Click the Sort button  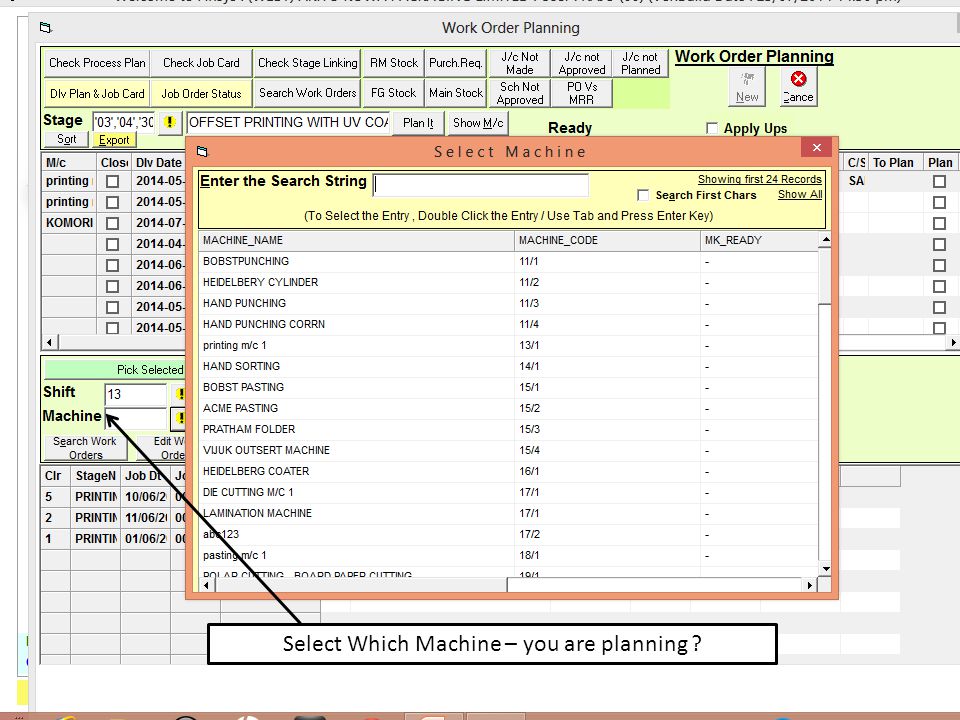tap(67, 140)
